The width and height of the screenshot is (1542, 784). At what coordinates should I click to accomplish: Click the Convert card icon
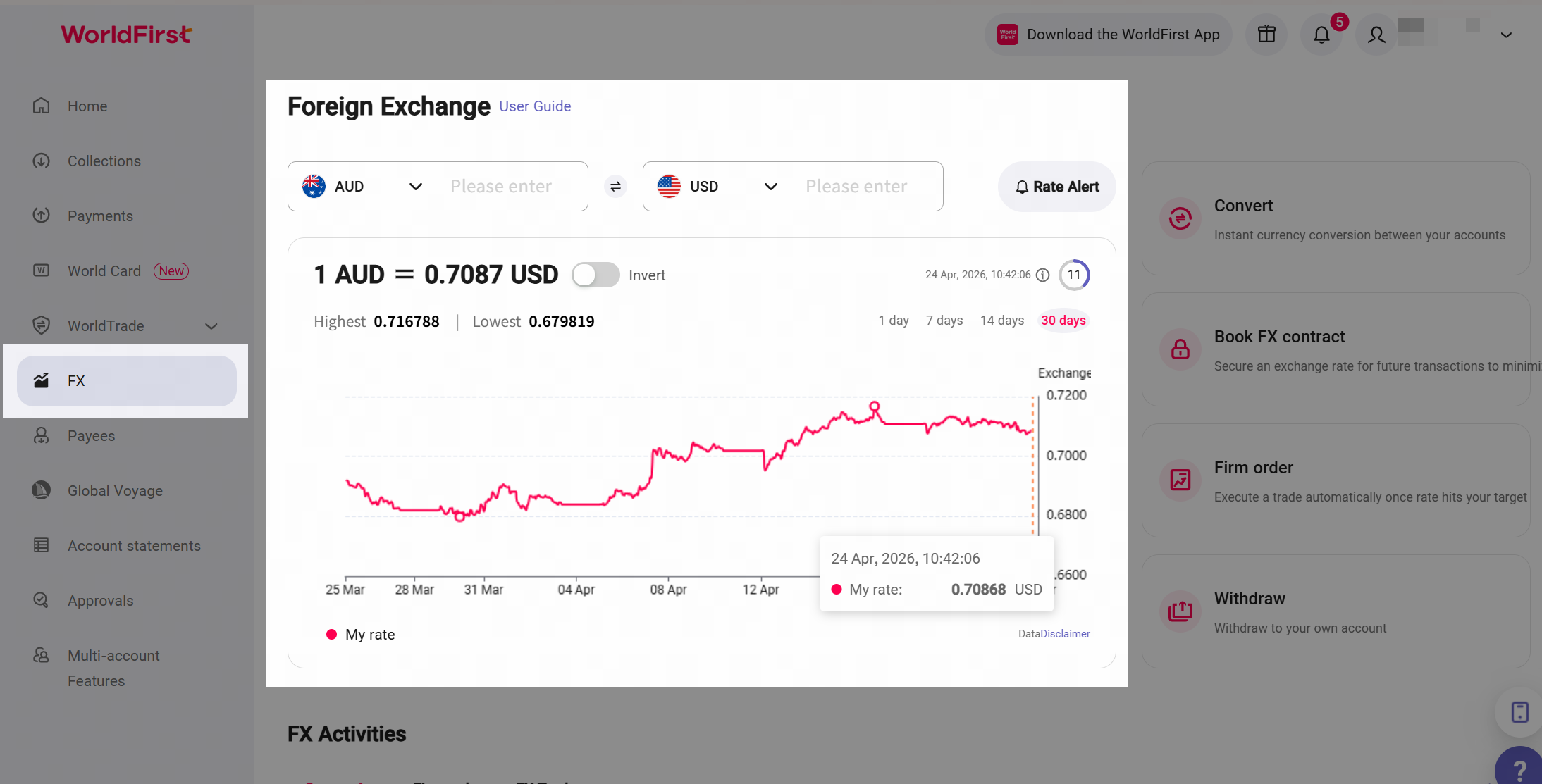[1180, 218]
